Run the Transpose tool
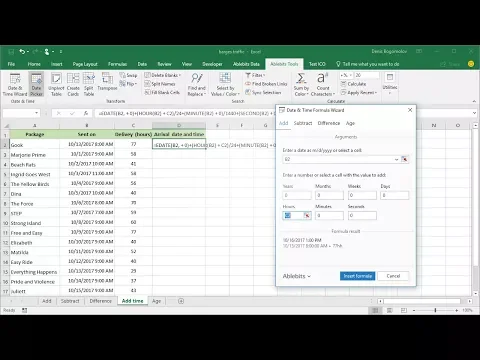The image size is (480, 360). click(x=107, y=82)
